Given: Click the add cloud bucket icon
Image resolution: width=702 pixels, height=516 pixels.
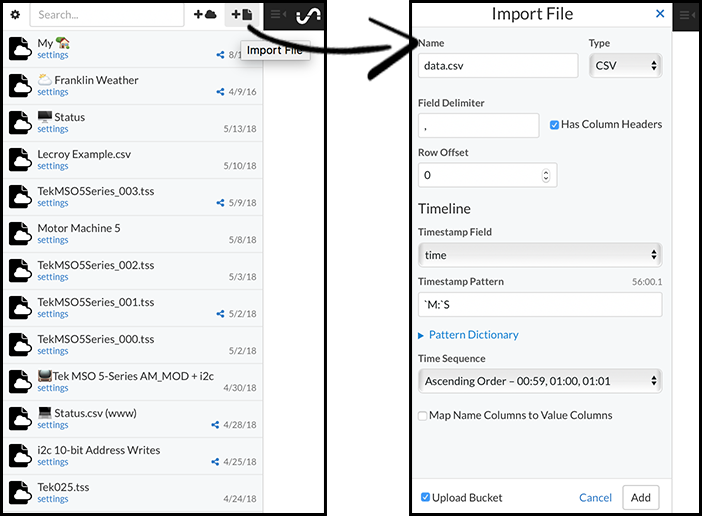Looking at the screenshot, I should (205, 15).
